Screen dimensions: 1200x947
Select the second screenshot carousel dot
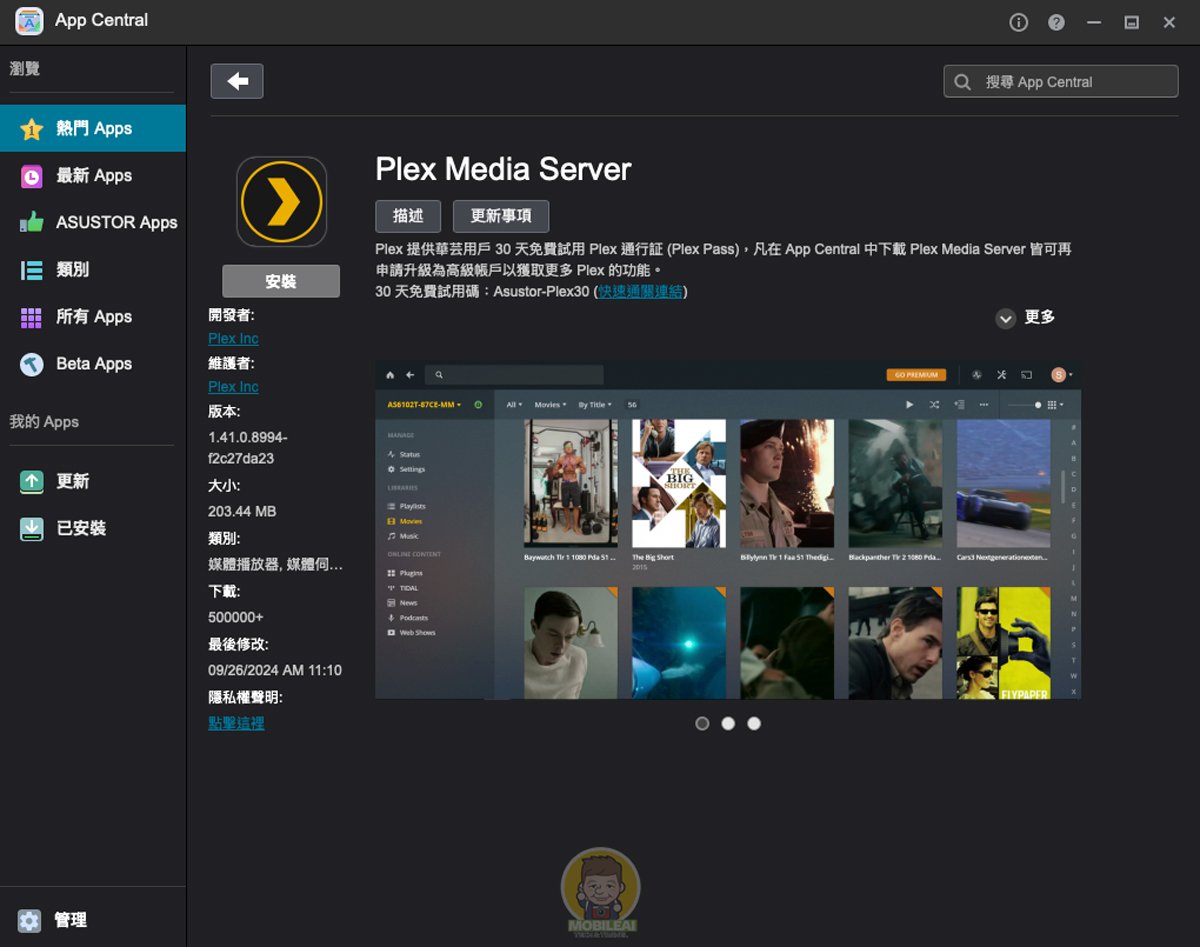point(728,723)
